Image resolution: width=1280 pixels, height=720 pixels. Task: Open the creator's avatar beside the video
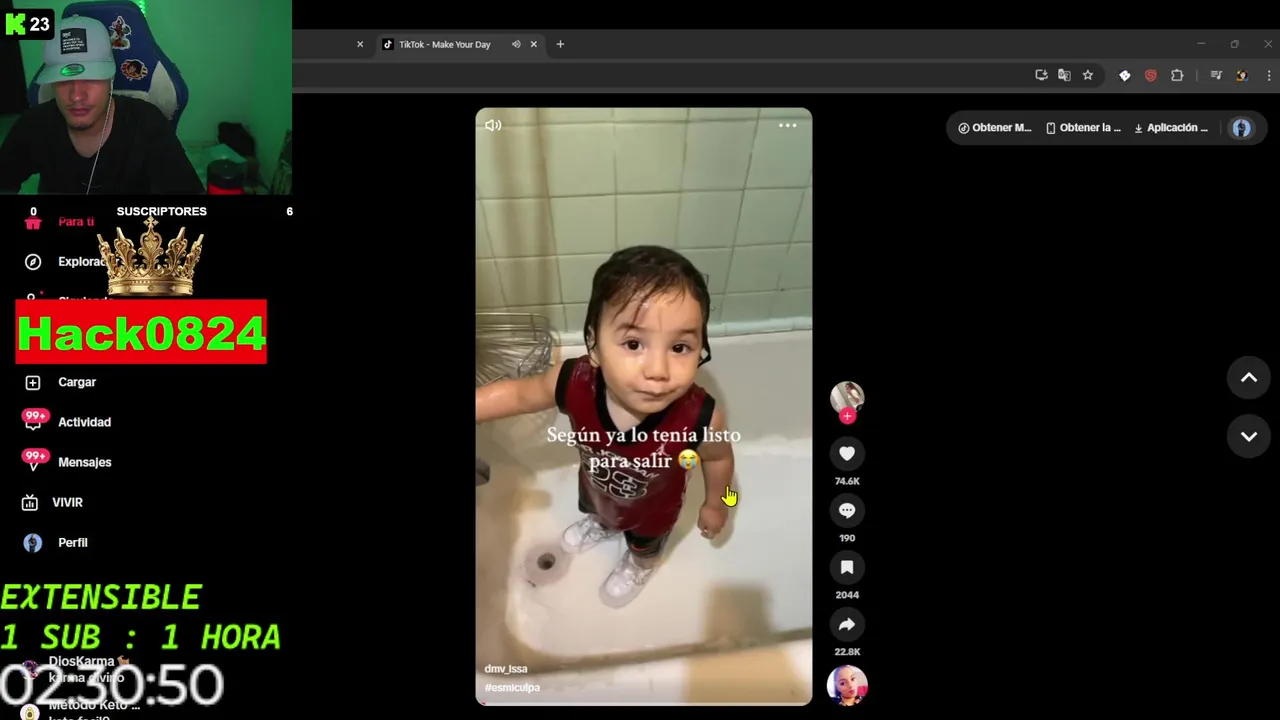pyautogui.click(x=847, y=397)
